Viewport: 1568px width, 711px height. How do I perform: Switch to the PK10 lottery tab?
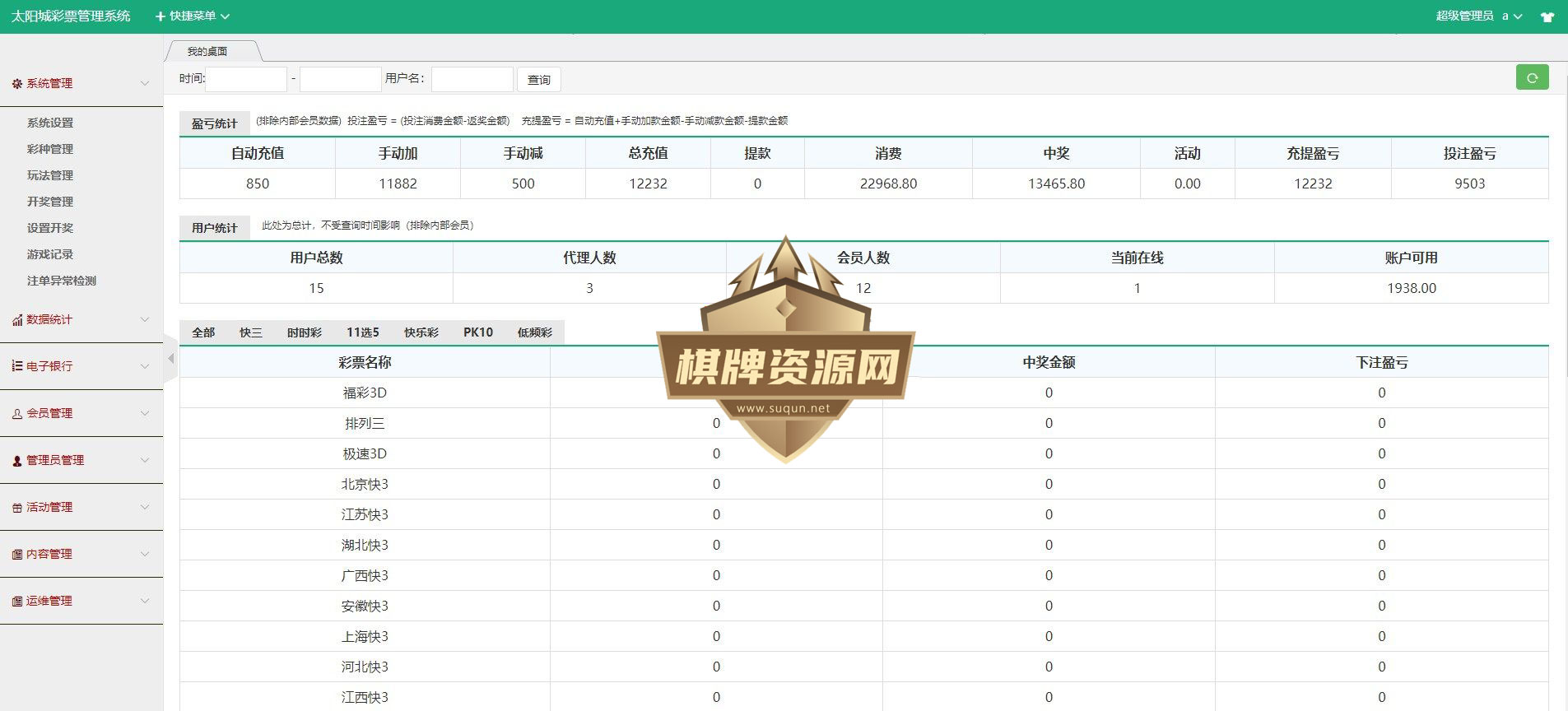click(x=478, y=332)
